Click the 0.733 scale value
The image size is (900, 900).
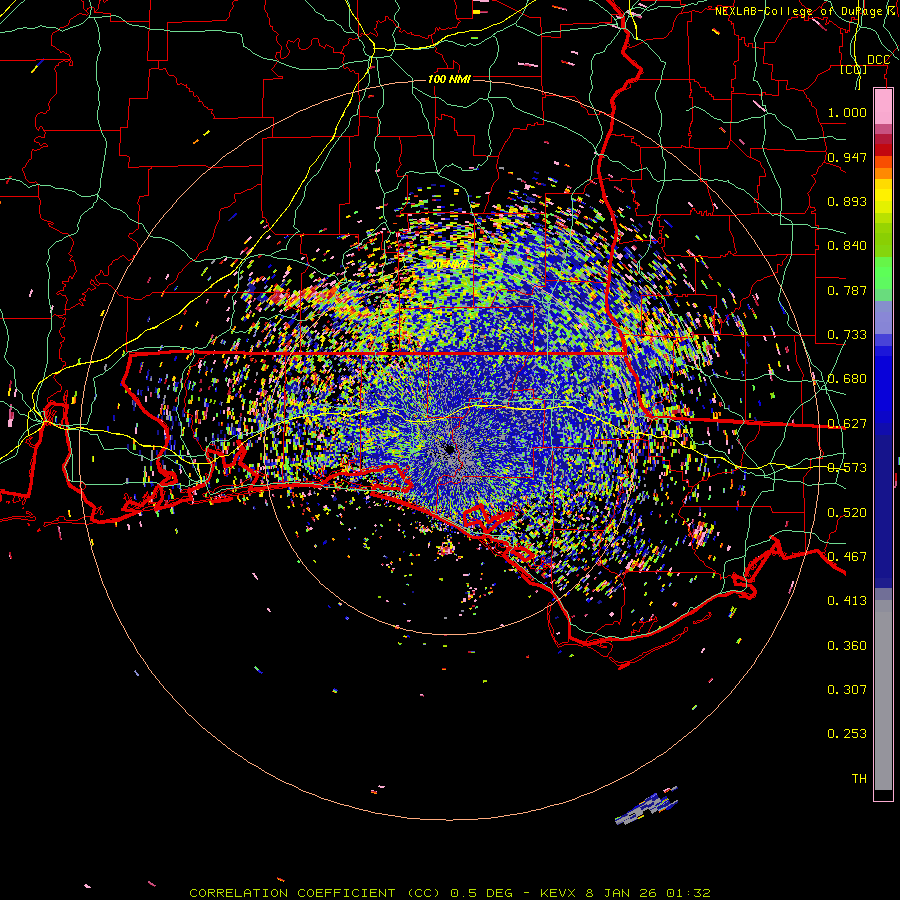847,335
